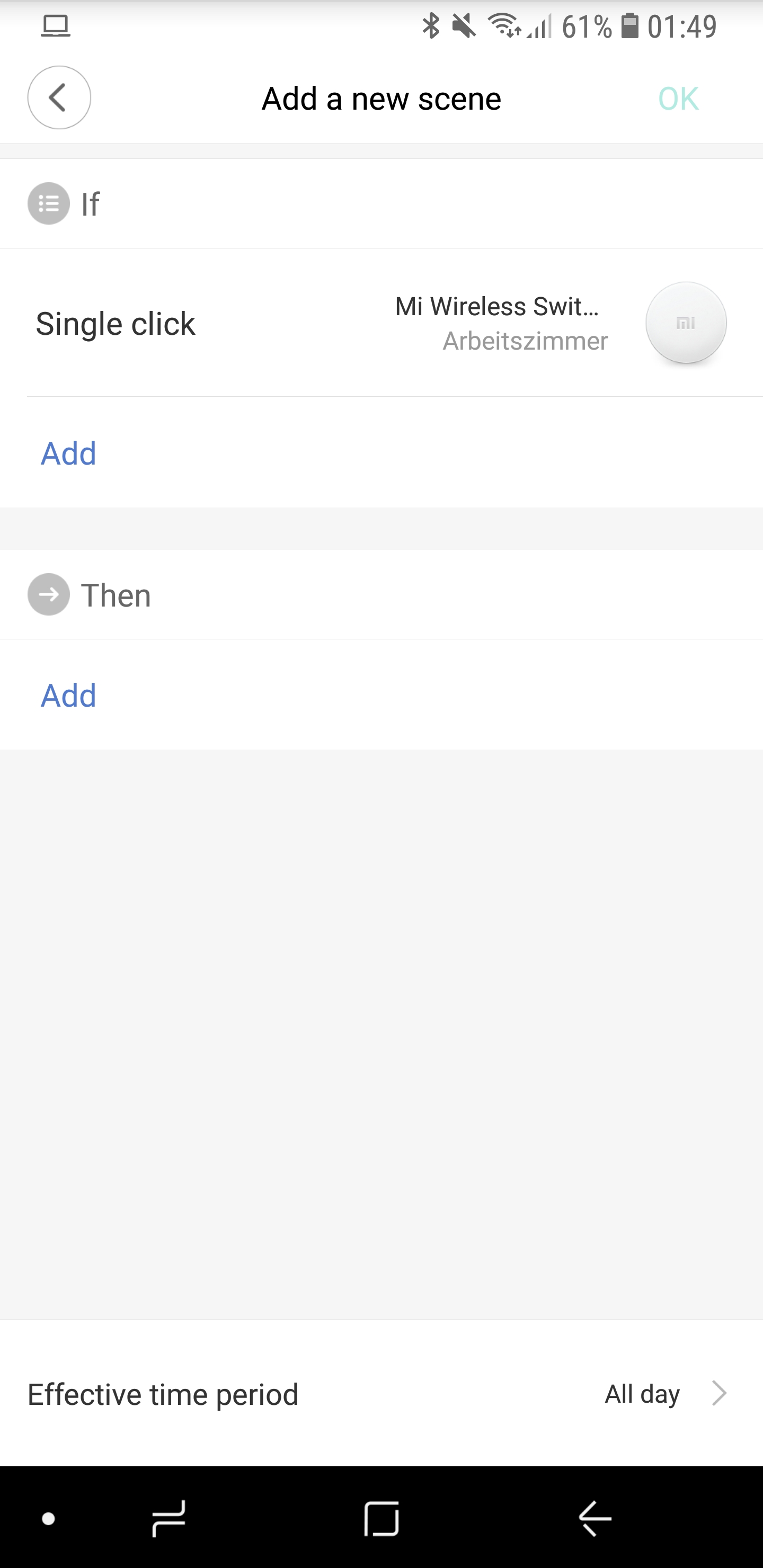This screenshot has width=763, height=1568.
Task: Tap the Mi Wireless Switch device image
Action: click(686, 323)
